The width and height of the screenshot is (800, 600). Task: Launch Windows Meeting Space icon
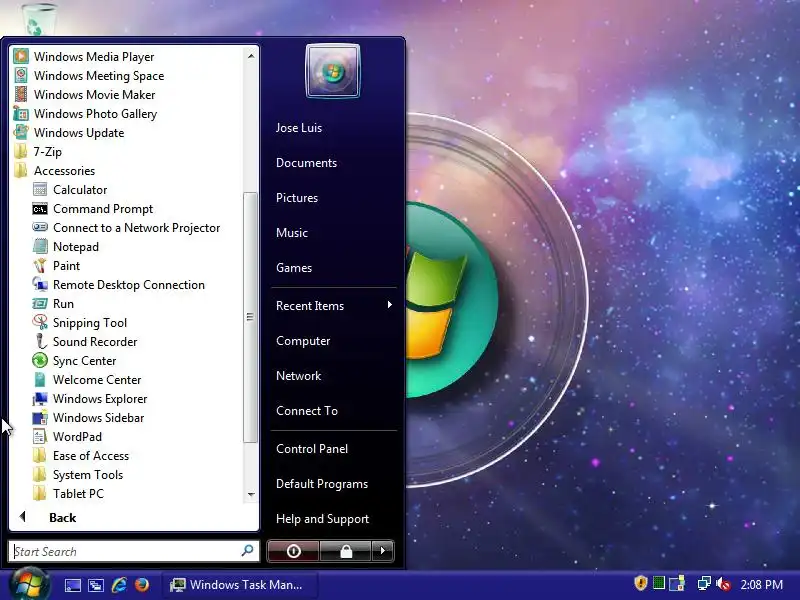[x=21, y=76]
